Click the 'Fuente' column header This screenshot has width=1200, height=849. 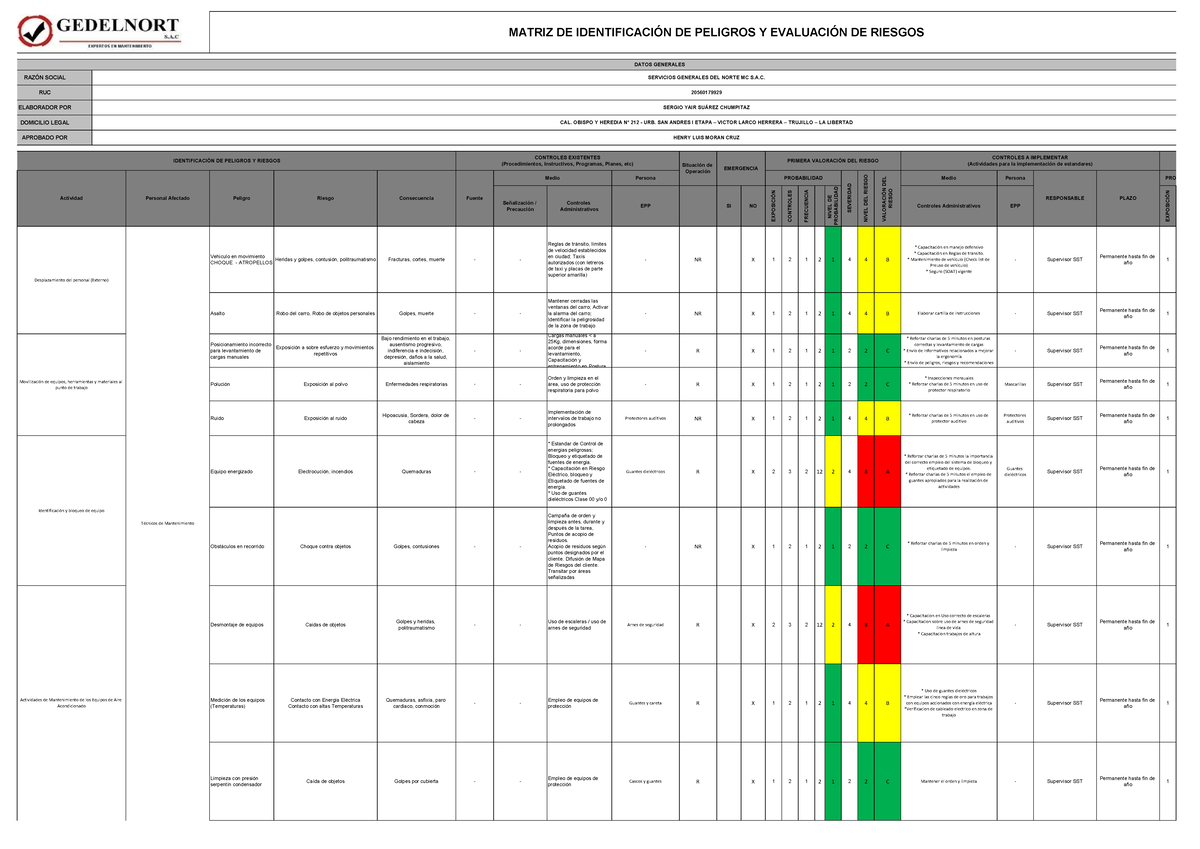(475, 198)
